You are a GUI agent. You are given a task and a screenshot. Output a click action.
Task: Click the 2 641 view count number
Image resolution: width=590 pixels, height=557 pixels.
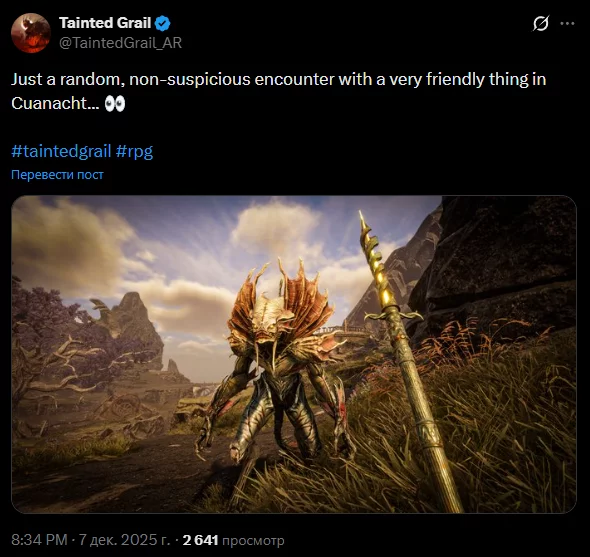coord(201,540)
